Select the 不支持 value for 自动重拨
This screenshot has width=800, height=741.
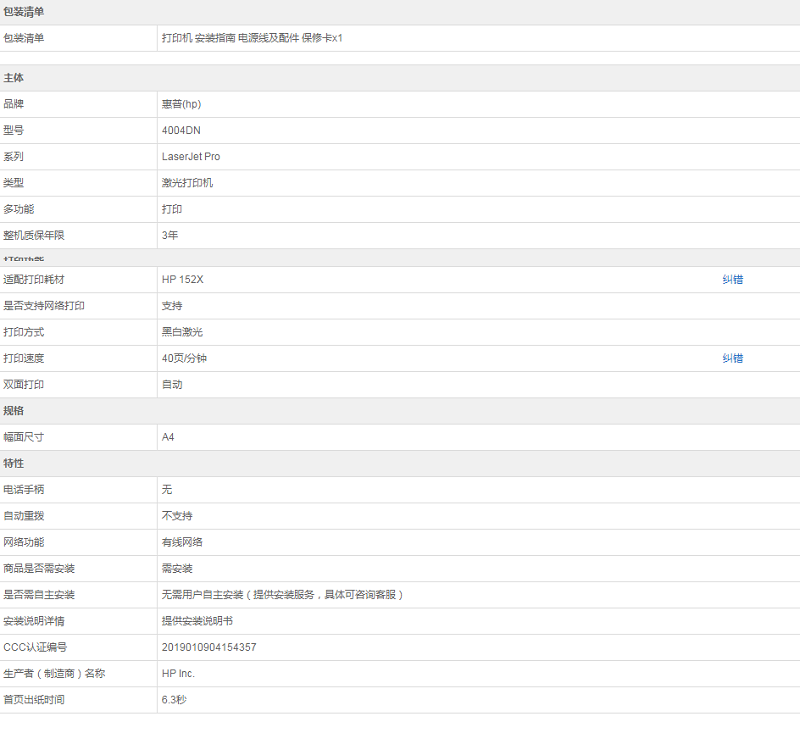(177, 516)
